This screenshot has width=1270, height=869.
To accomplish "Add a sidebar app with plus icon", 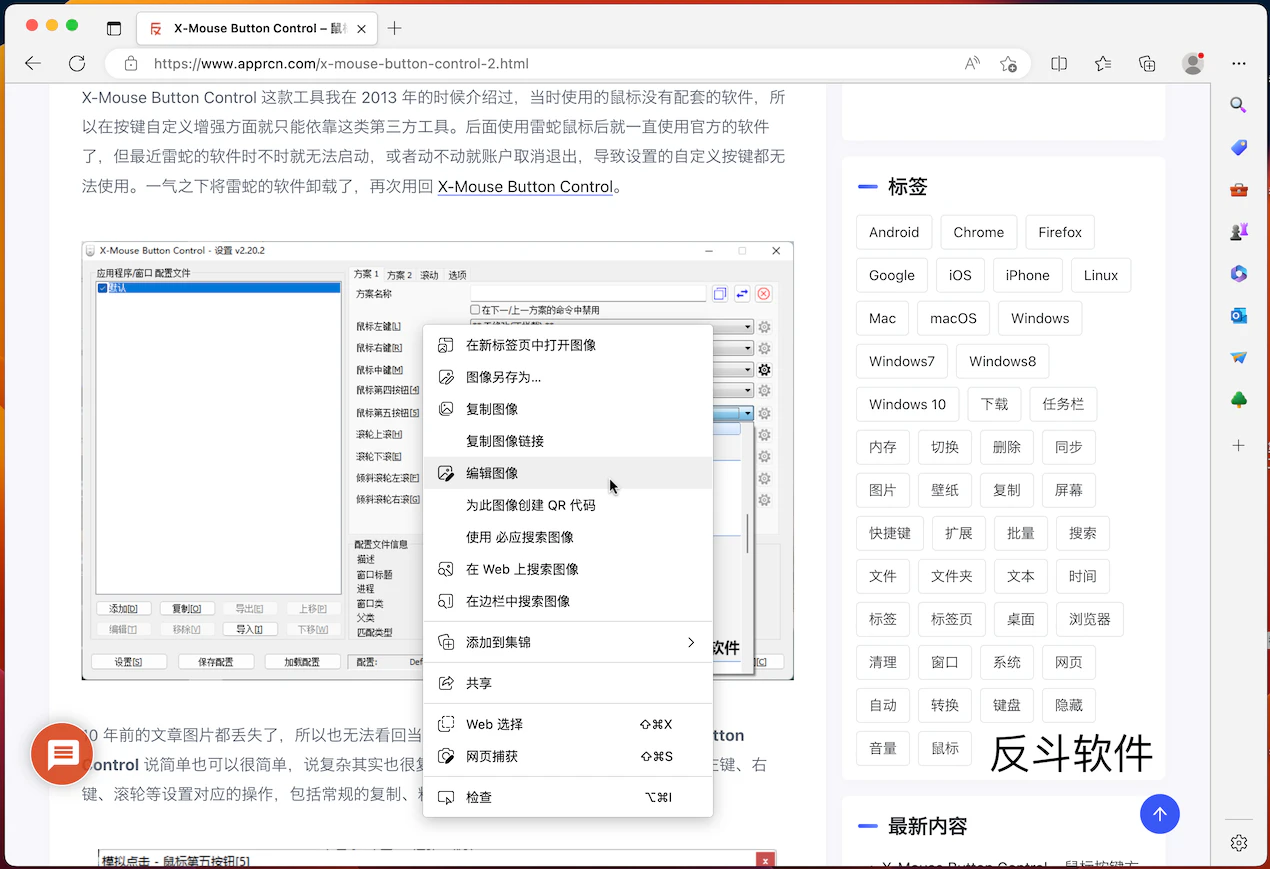I will click(x=1239, y=445).
